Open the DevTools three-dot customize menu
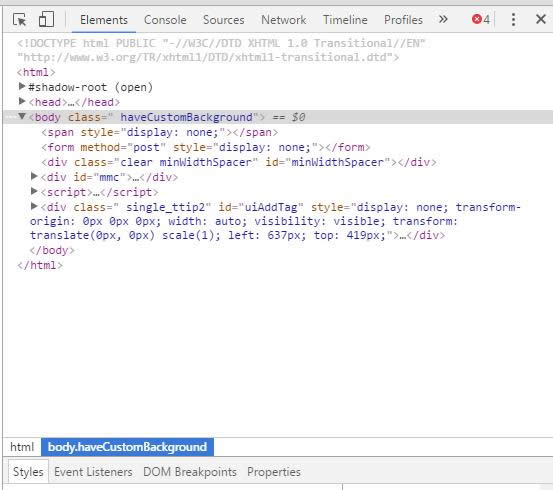 click(x=513, y=19)
